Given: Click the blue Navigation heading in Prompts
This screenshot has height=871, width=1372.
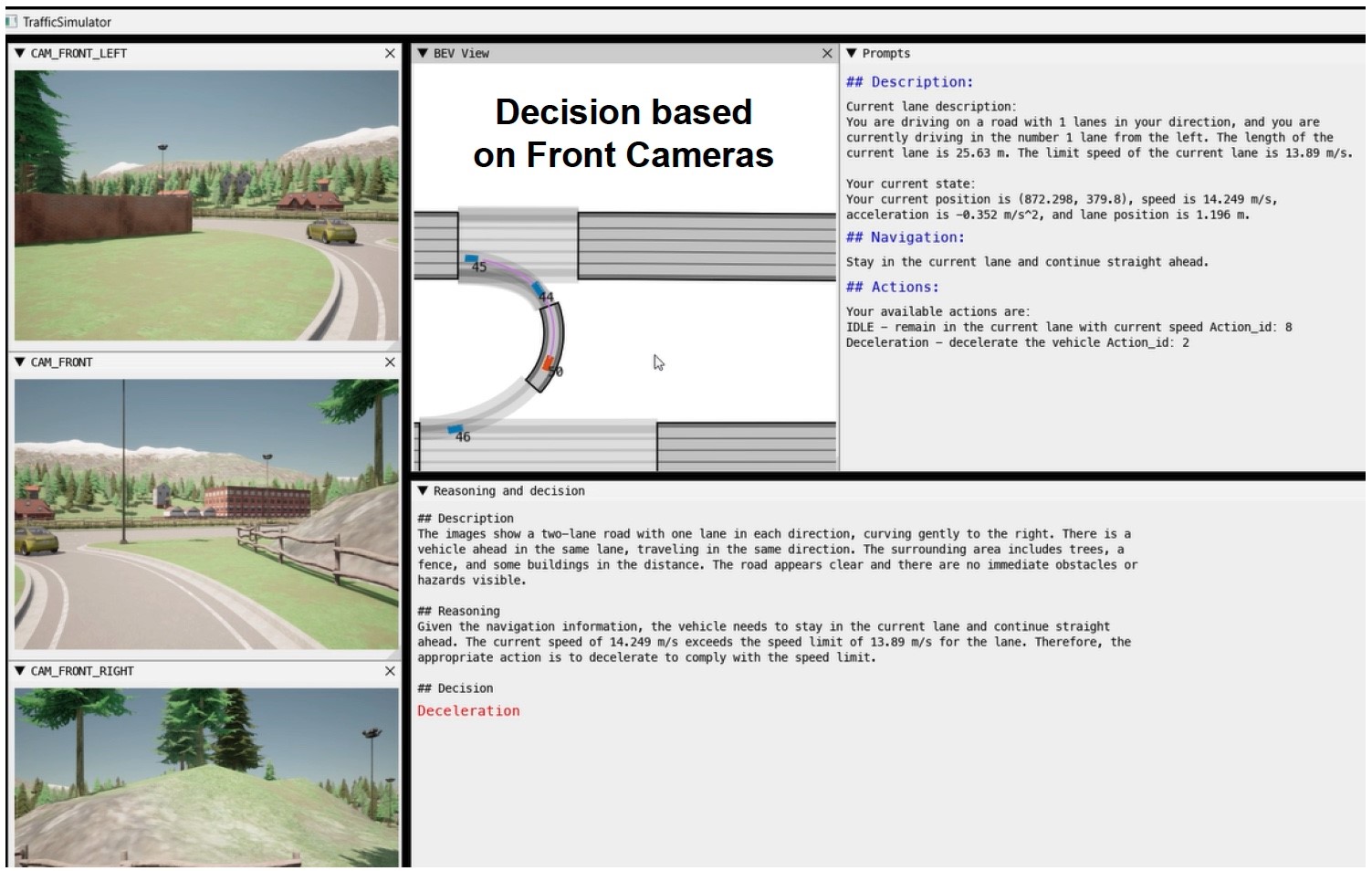Looking at the screenshot, I should pos(905,237).
